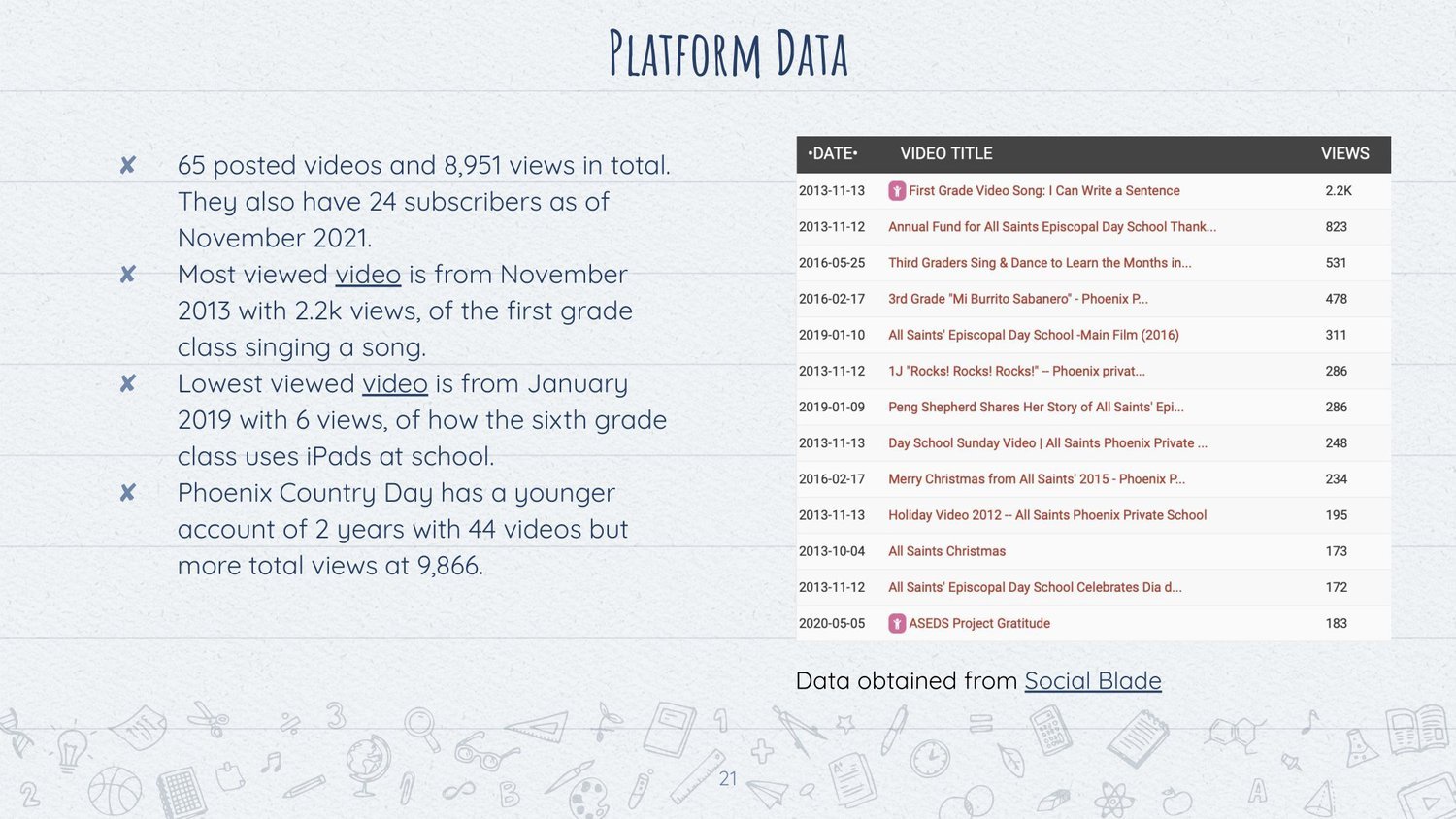Open 'All Saints Christmas' video title
The width and height of the screenshot is (1456, 819).
pyautogui.click(x=947, y=551)
